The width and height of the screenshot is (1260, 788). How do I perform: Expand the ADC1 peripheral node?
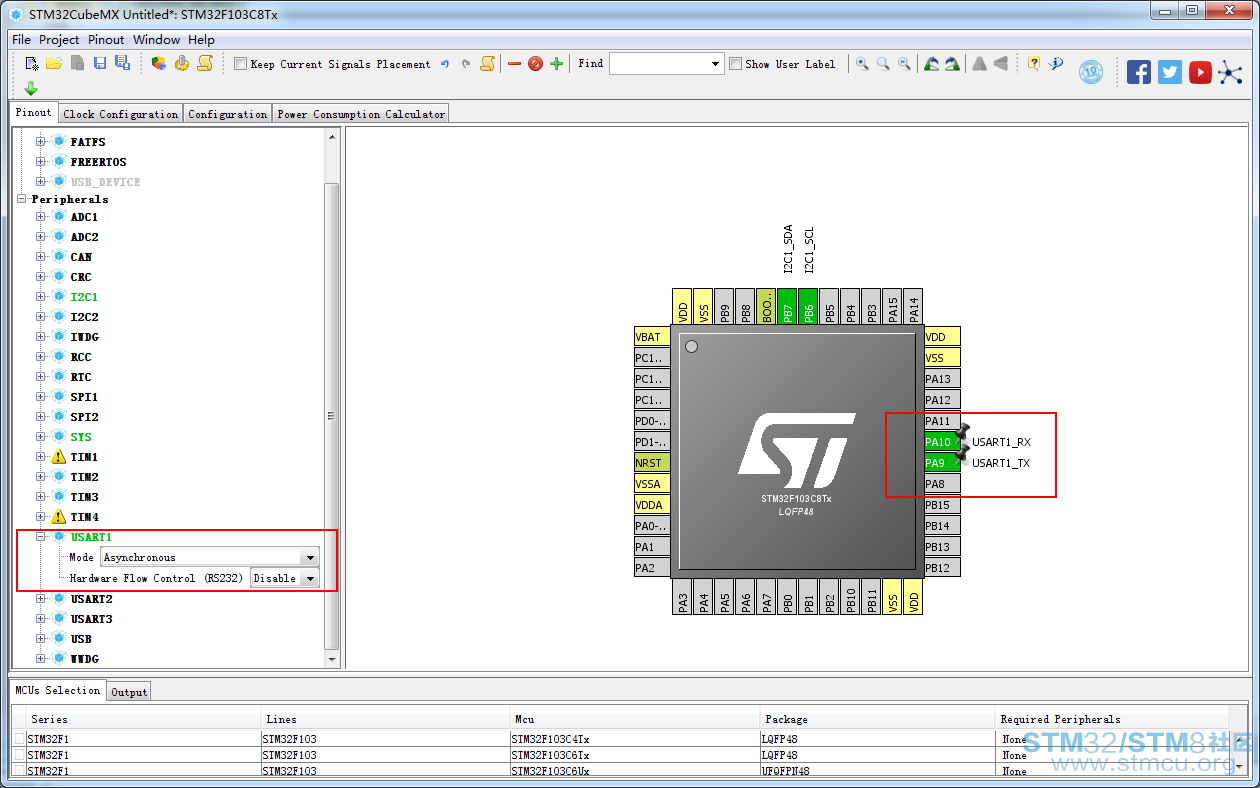[x=41, y=217]
